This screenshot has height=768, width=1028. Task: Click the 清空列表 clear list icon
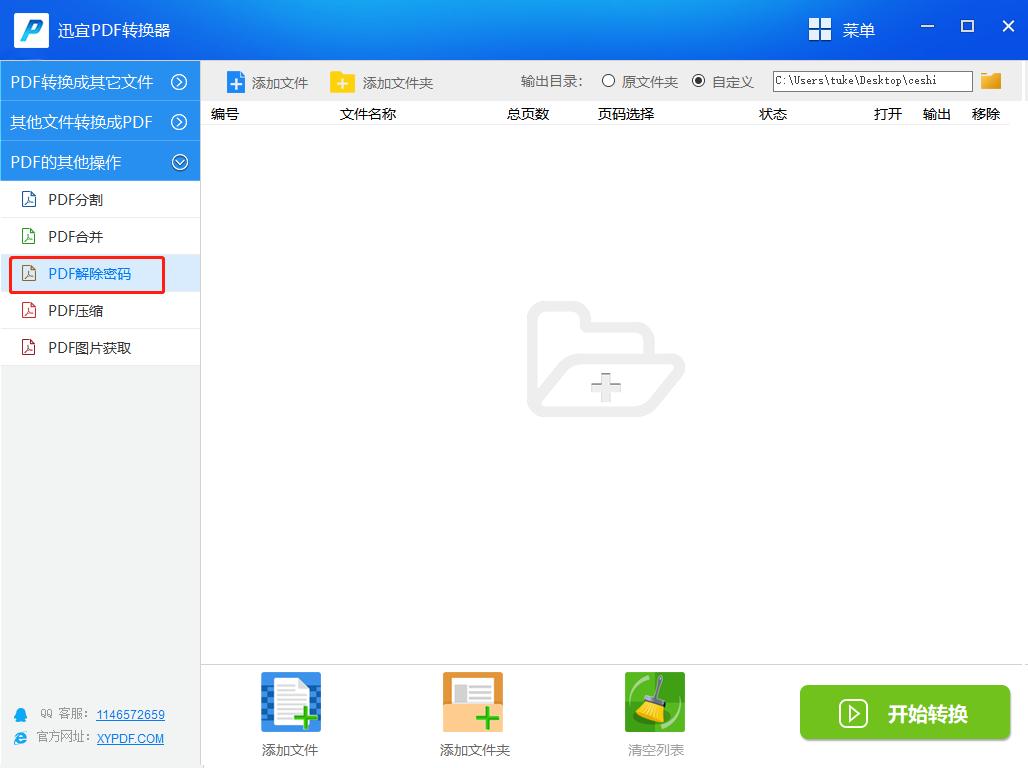[654, 701]
